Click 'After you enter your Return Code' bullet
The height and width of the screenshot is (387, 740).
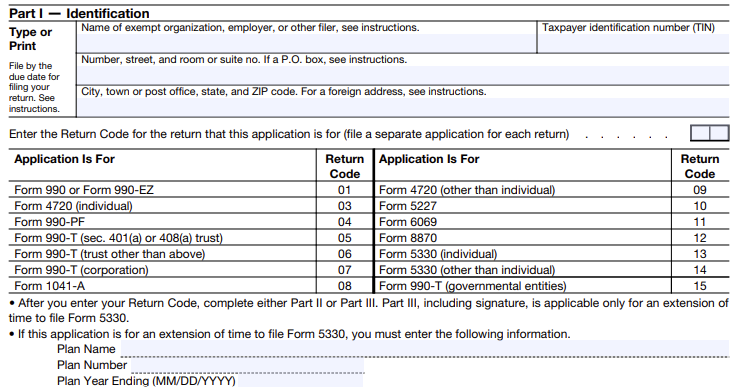tap(369, 310)
